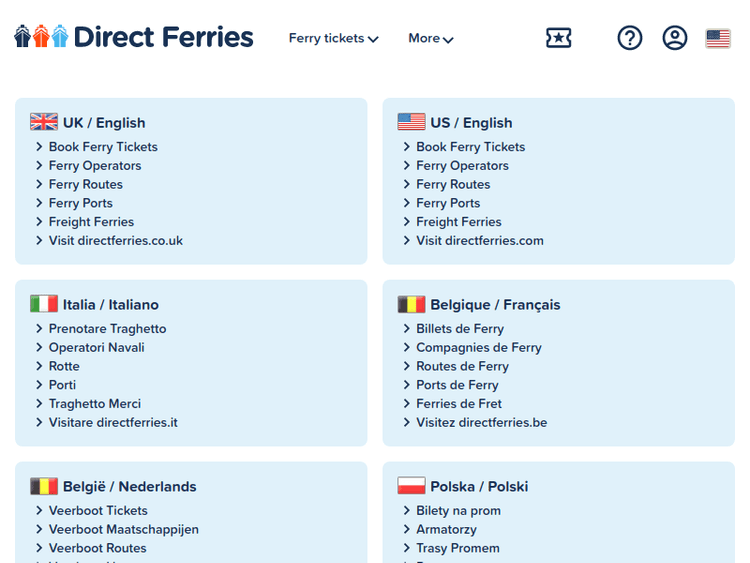
Task: Click the Direct Ferries logo
Action: [x=134, y=38]
